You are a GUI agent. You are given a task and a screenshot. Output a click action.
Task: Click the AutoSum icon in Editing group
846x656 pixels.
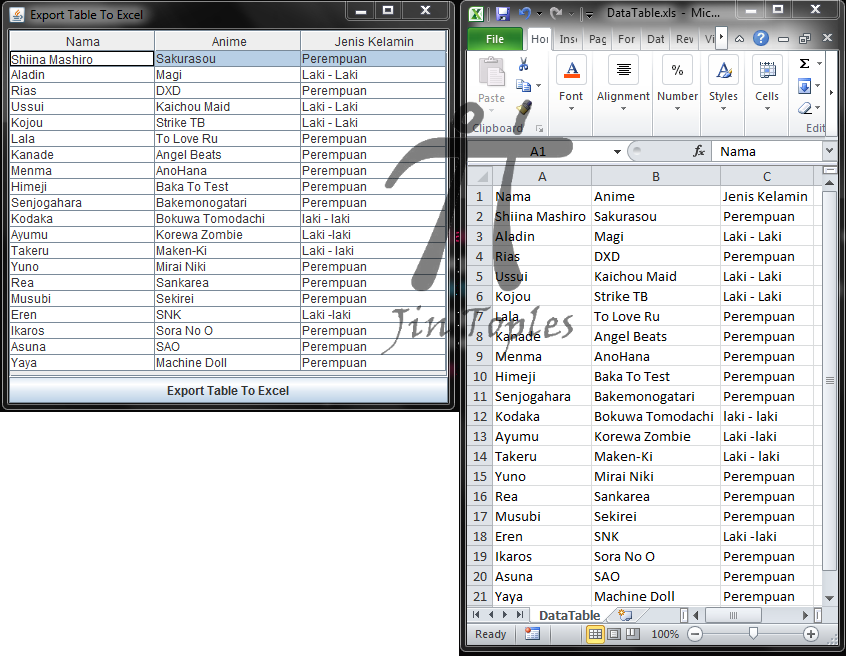pyautogui.click(x=802, y=64)
